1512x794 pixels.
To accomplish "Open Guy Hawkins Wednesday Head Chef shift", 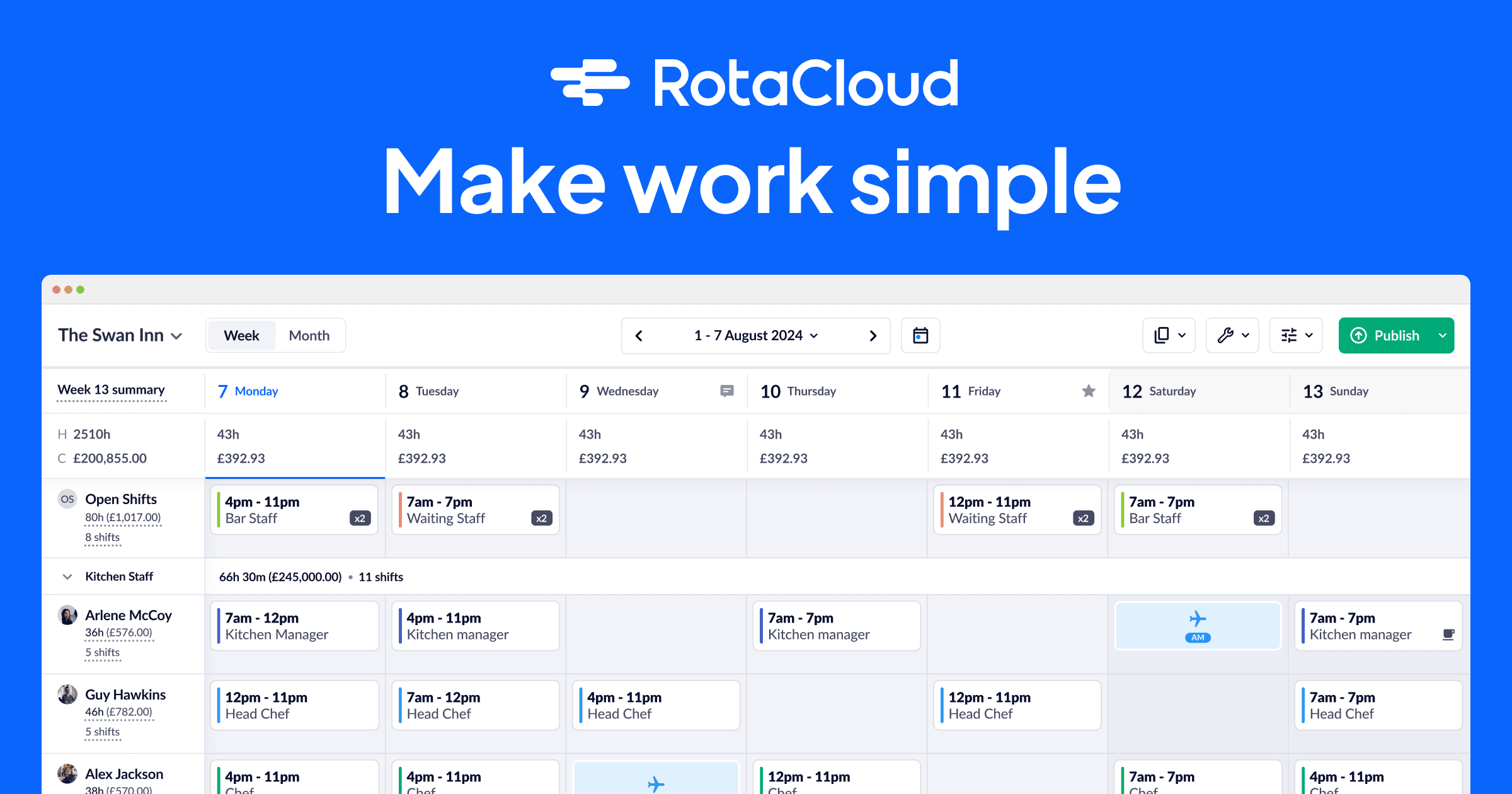I will pos(656,705).
